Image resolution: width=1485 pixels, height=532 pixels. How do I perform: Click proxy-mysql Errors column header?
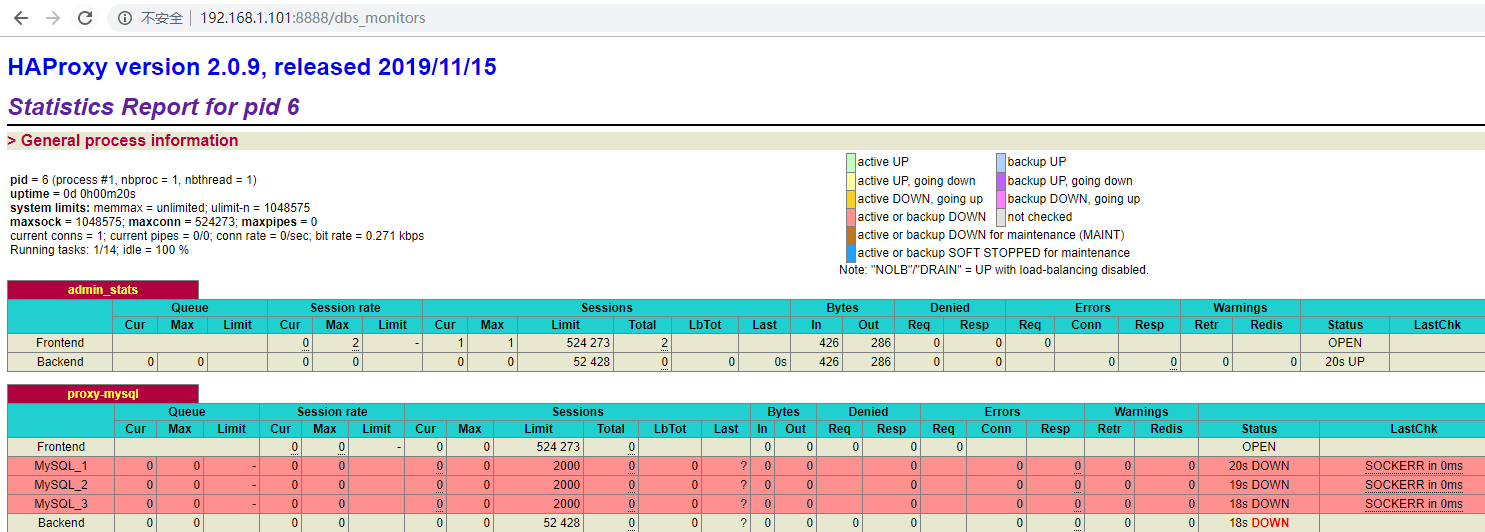click(1002, 412)
